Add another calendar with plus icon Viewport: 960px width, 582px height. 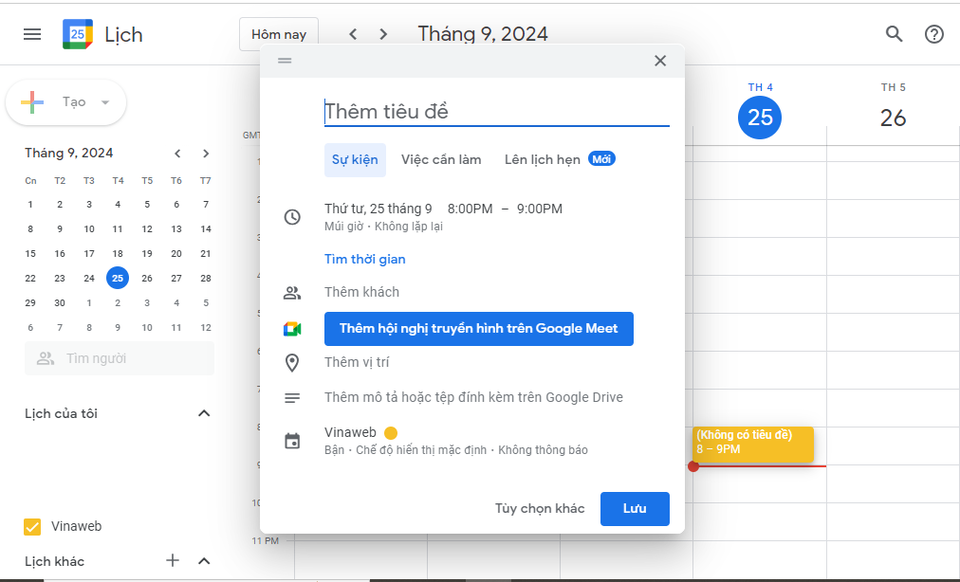coord(172,561)
